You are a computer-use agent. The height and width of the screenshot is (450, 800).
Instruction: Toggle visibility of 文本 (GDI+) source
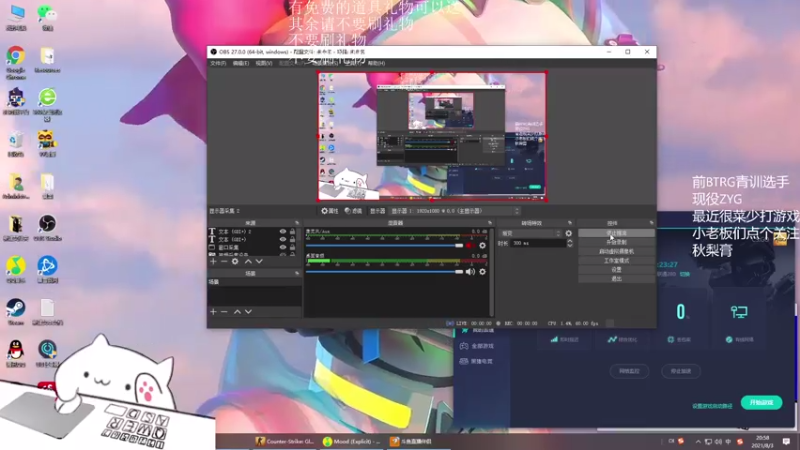click(283, 239)
